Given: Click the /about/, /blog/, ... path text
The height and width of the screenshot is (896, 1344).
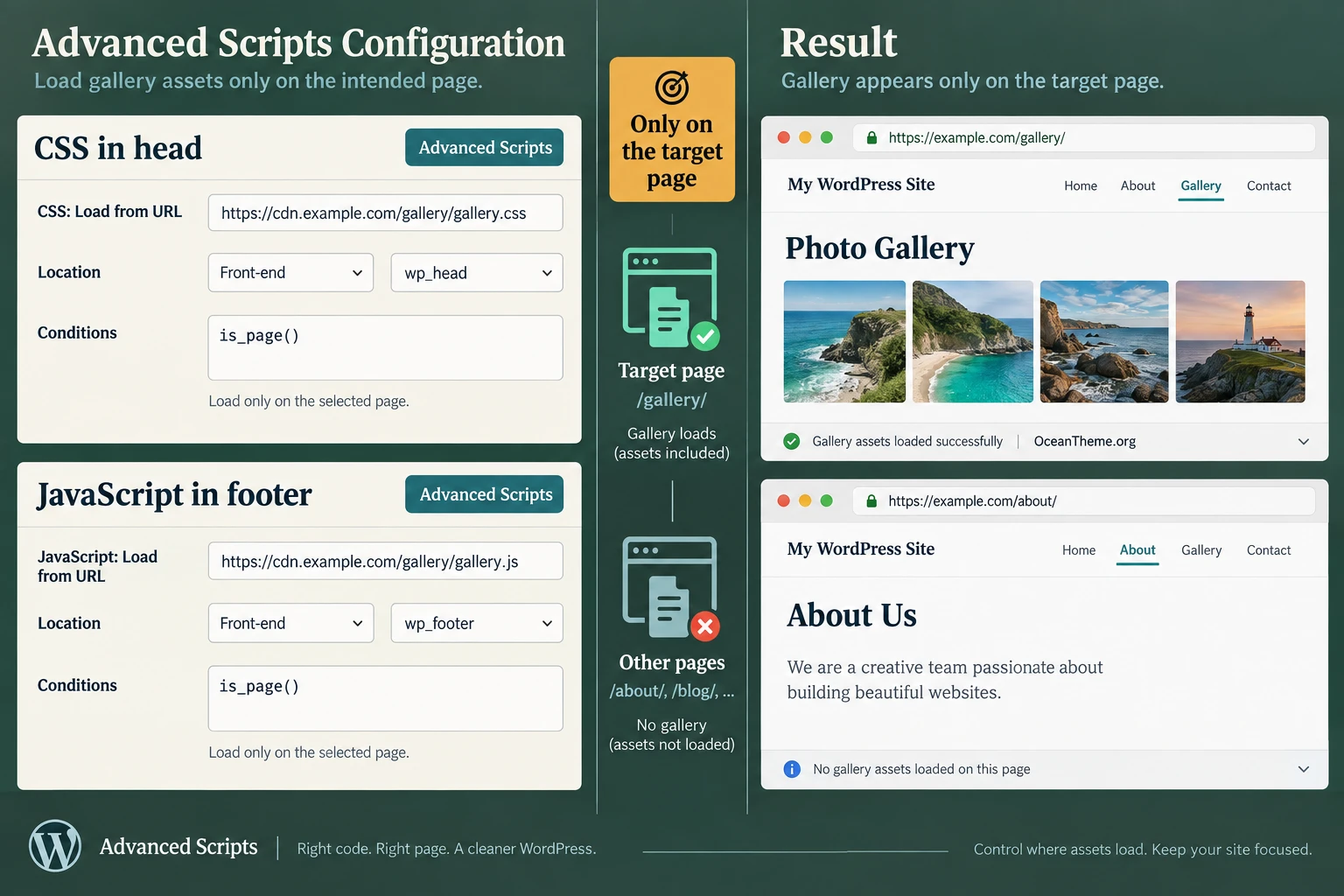Looking at the screenshot, I should 672,690.
